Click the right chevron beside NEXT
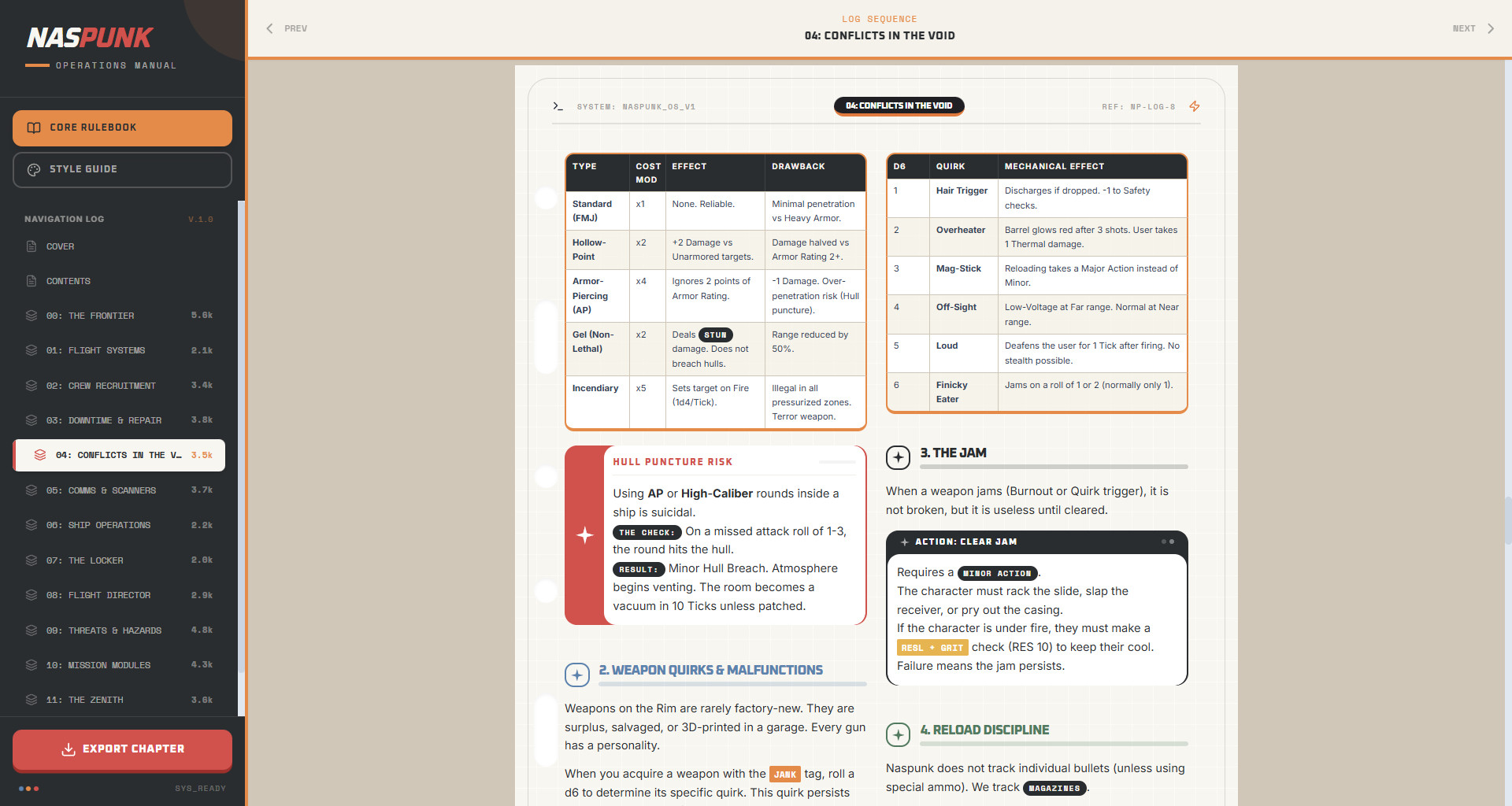 pos(1491,28)
